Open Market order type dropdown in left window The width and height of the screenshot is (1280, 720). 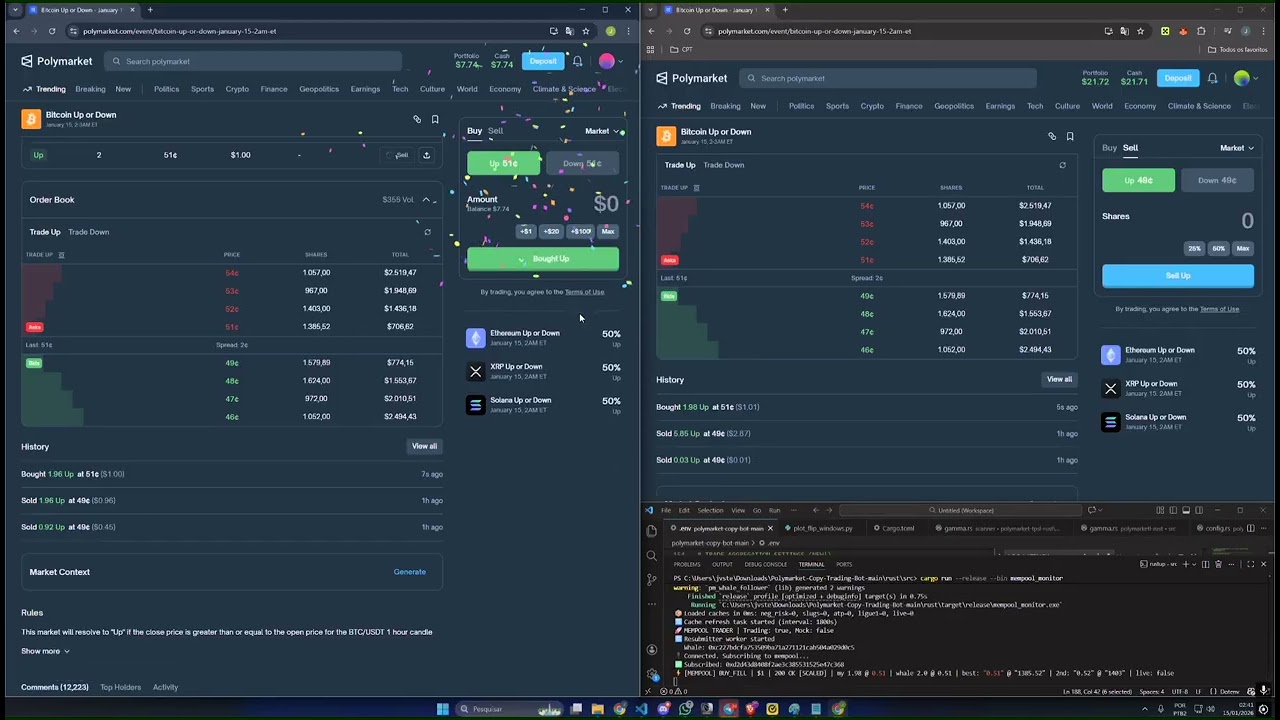click(603, 131)
